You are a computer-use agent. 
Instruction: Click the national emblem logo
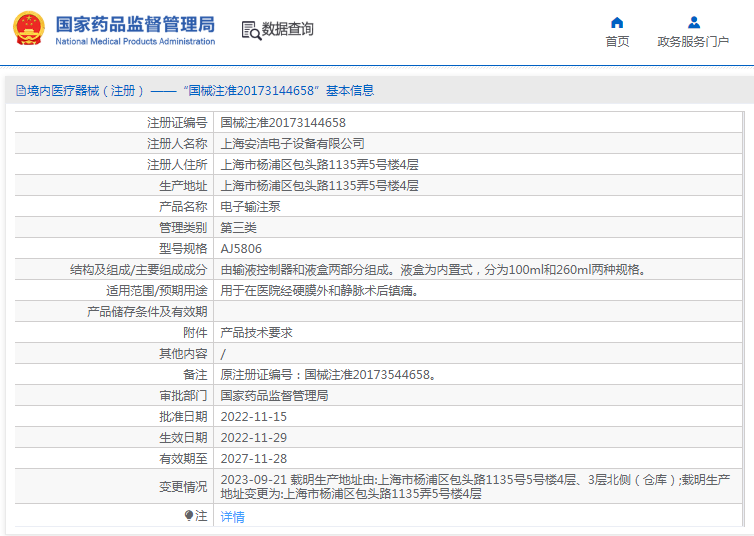coord(29,28)
